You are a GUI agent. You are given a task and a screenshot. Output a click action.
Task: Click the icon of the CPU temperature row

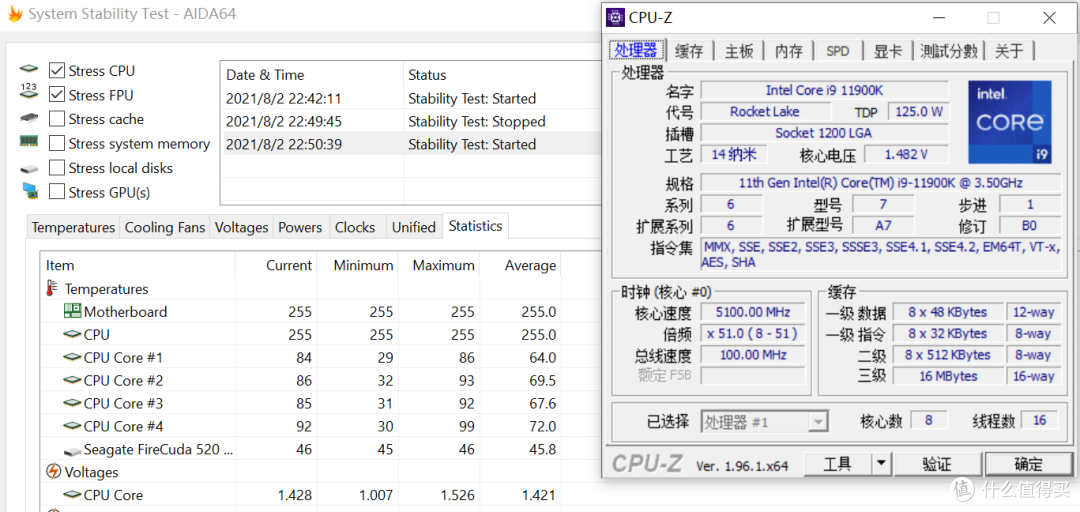(x=72, y=334)
